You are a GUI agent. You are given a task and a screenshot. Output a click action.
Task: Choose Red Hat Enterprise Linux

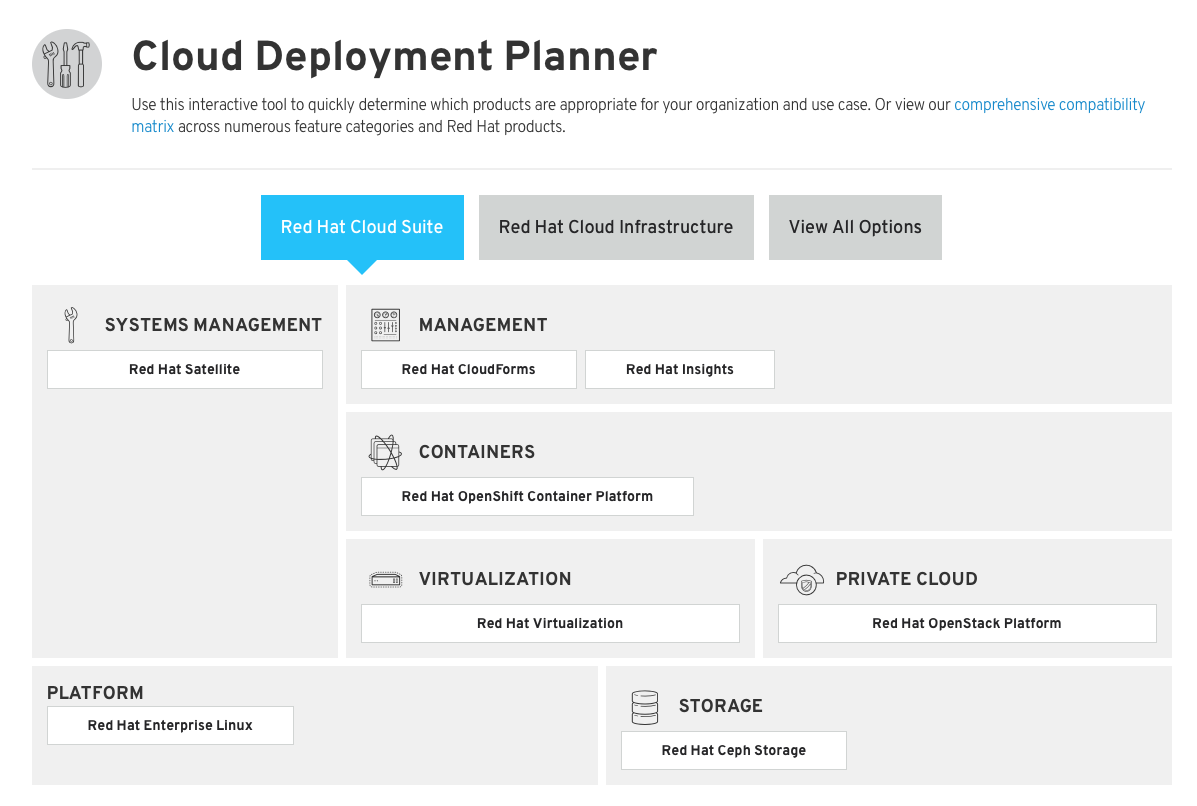(170, 725)
